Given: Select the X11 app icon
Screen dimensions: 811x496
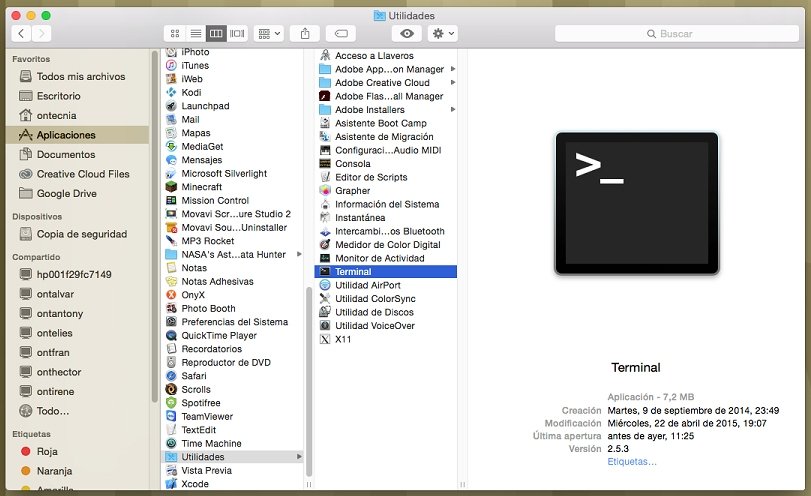Looking at the screenshot, I should point(325,339).
